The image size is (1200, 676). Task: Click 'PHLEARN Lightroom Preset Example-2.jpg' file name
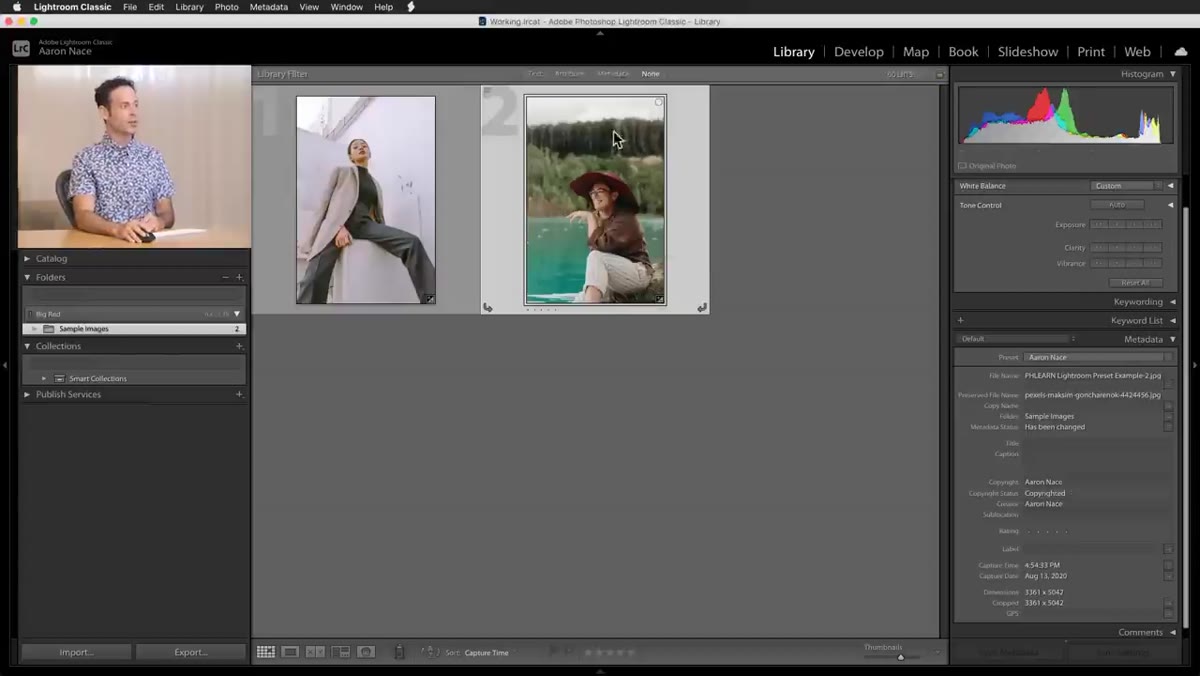(1093, 376)
